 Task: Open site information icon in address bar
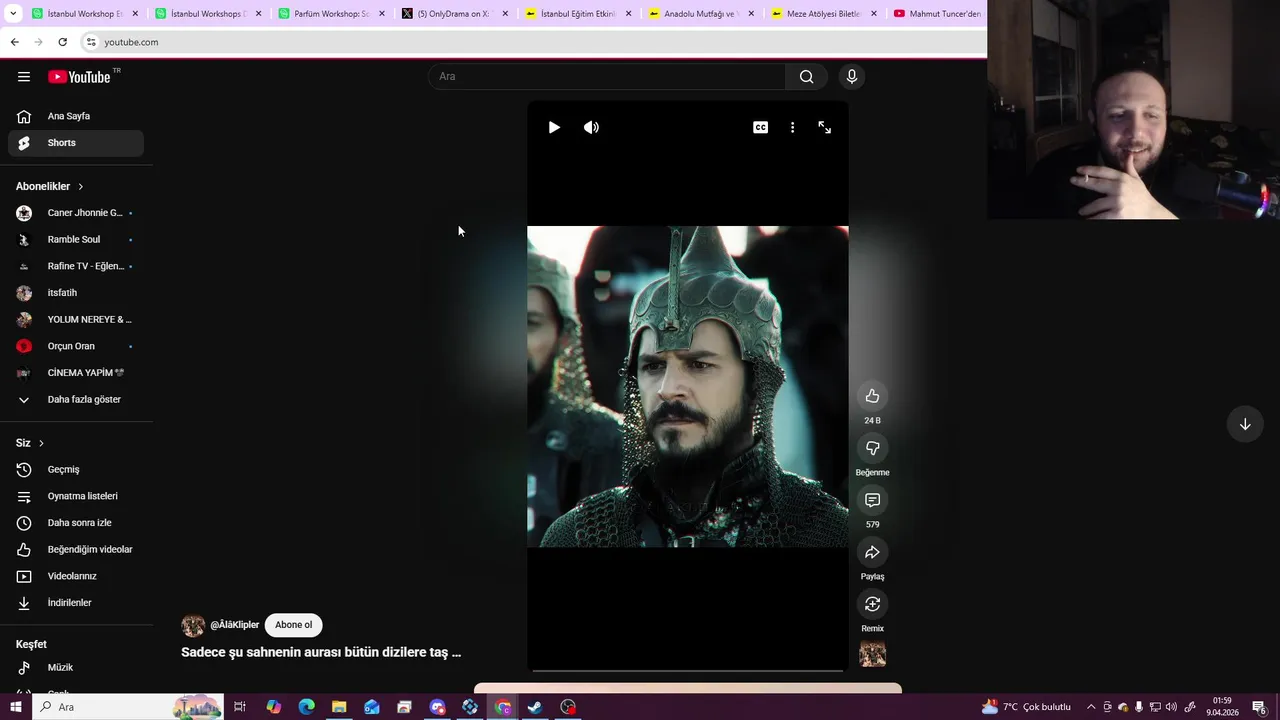(91, 42)
